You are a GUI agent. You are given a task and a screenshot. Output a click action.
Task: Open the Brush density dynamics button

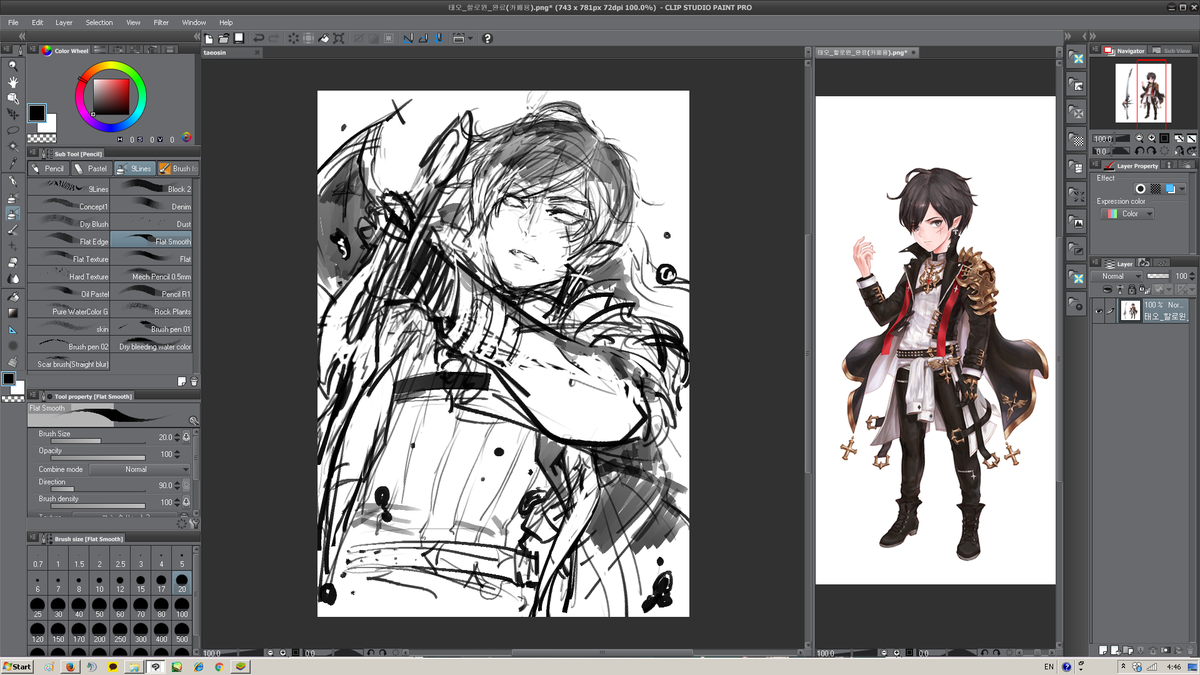tap(186, 502)
